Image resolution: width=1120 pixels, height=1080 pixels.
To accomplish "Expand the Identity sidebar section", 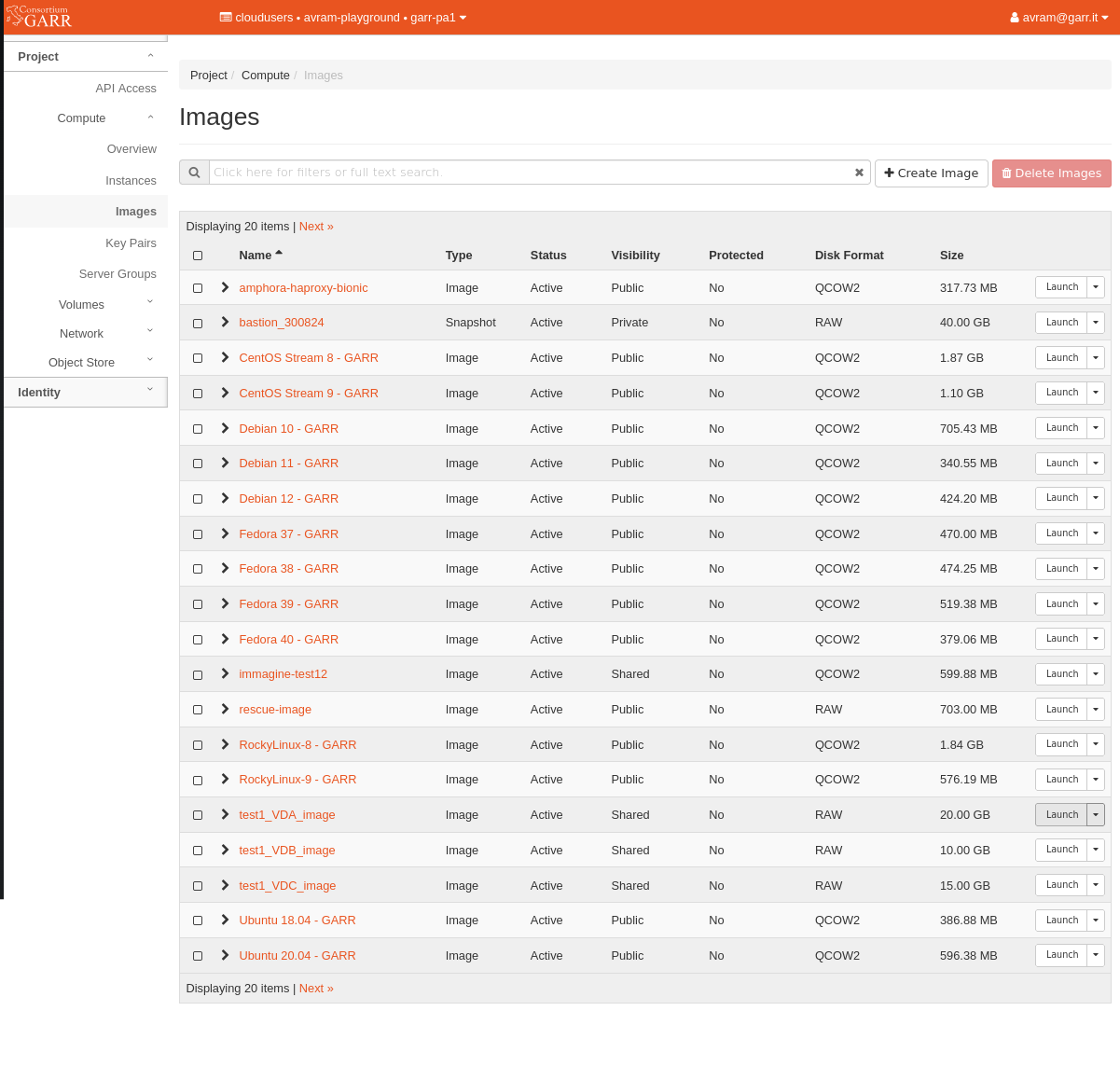I will pos(86,393).
